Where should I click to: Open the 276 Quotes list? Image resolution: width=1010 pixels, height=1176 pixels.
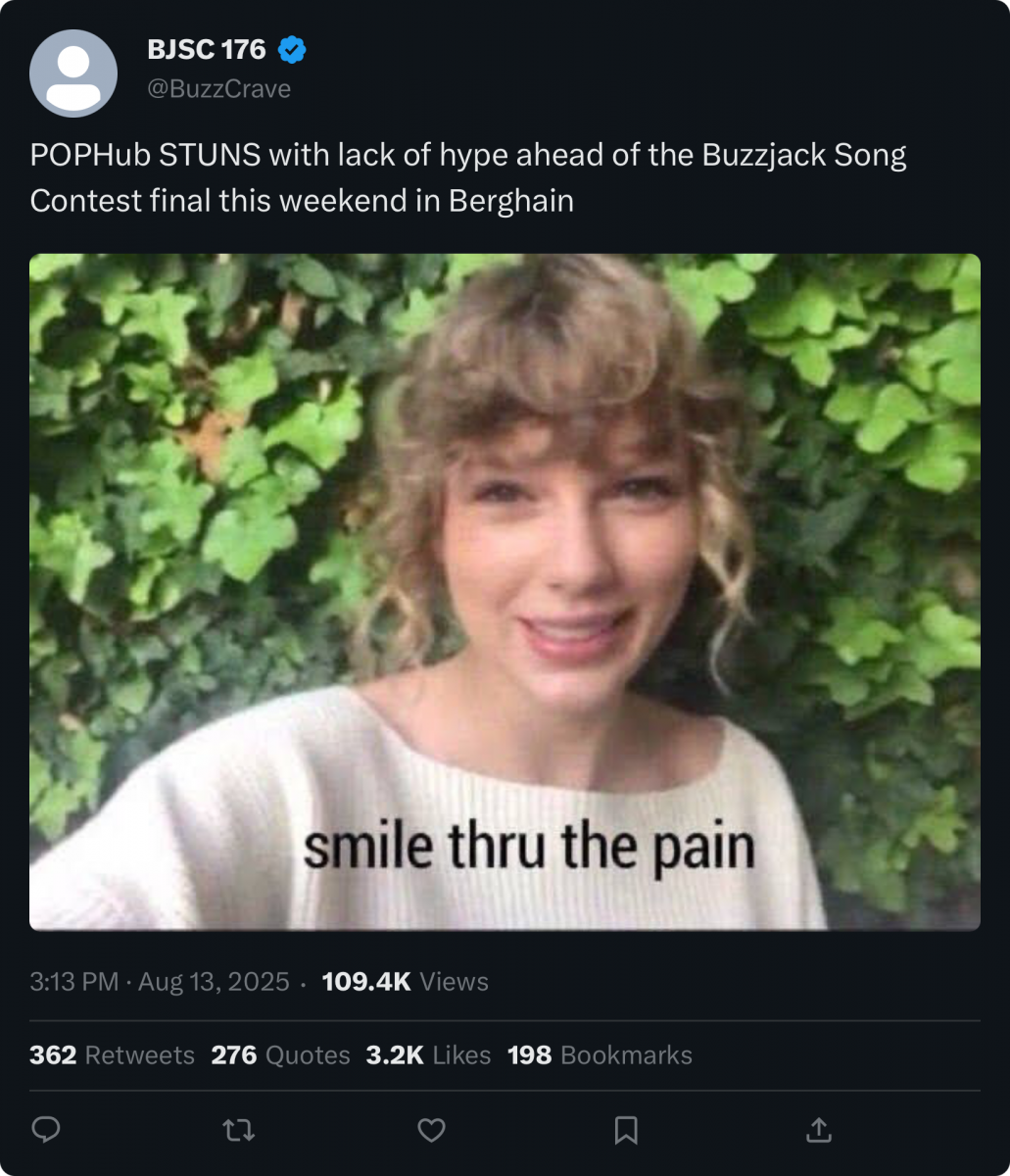(280, 1055)
